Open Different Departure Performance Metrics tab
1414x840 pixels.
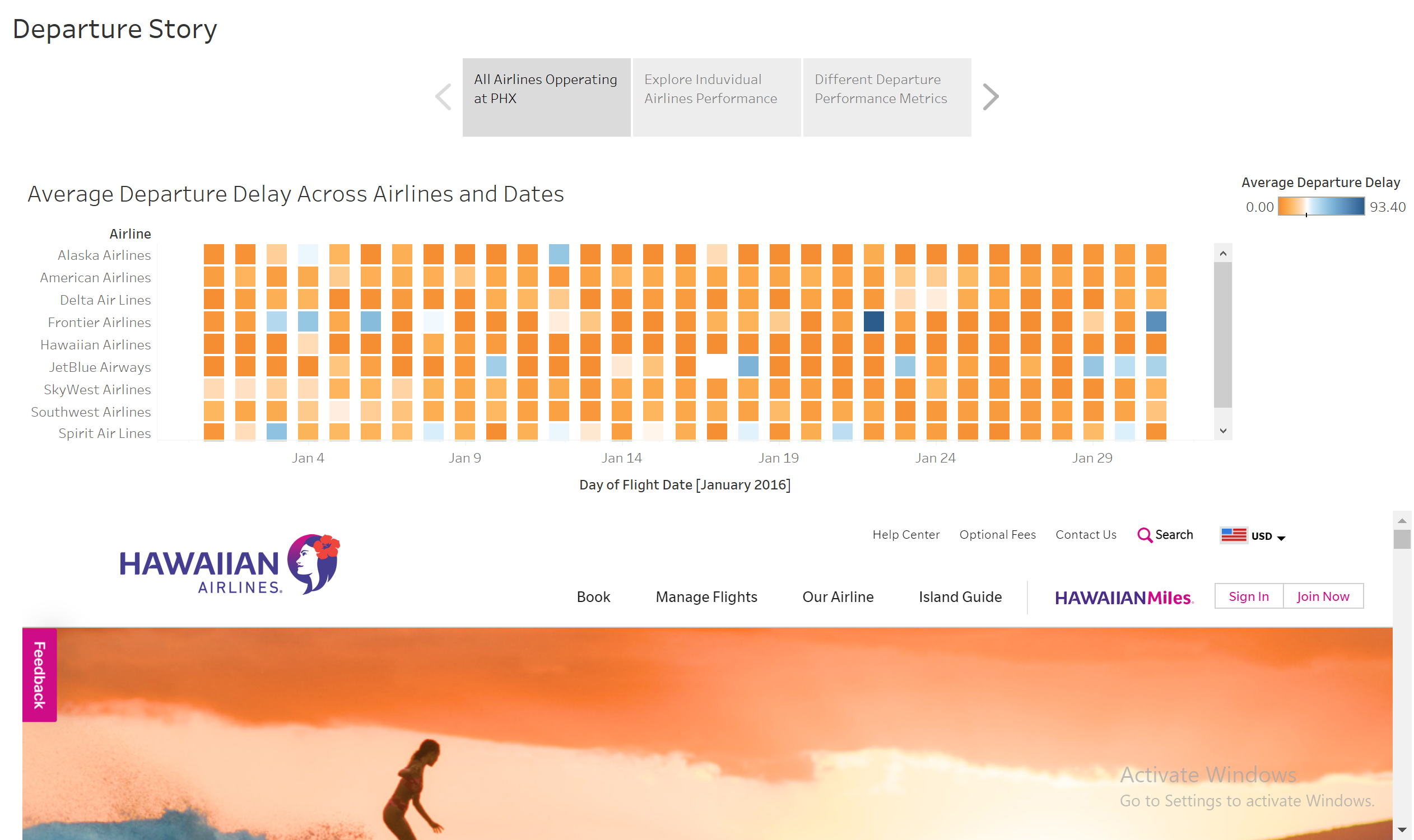click(887, 97)
